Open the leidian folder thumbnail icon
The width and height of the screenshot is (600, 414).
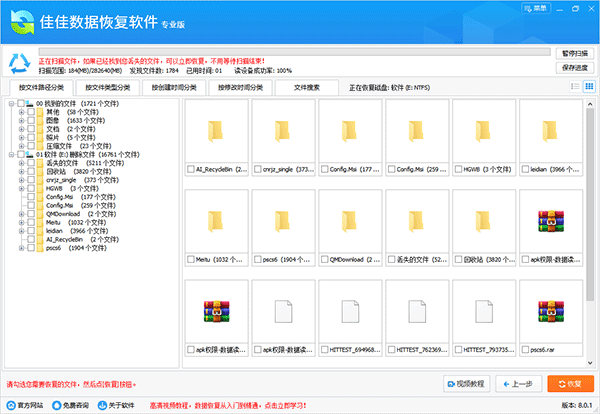(550, 131)
